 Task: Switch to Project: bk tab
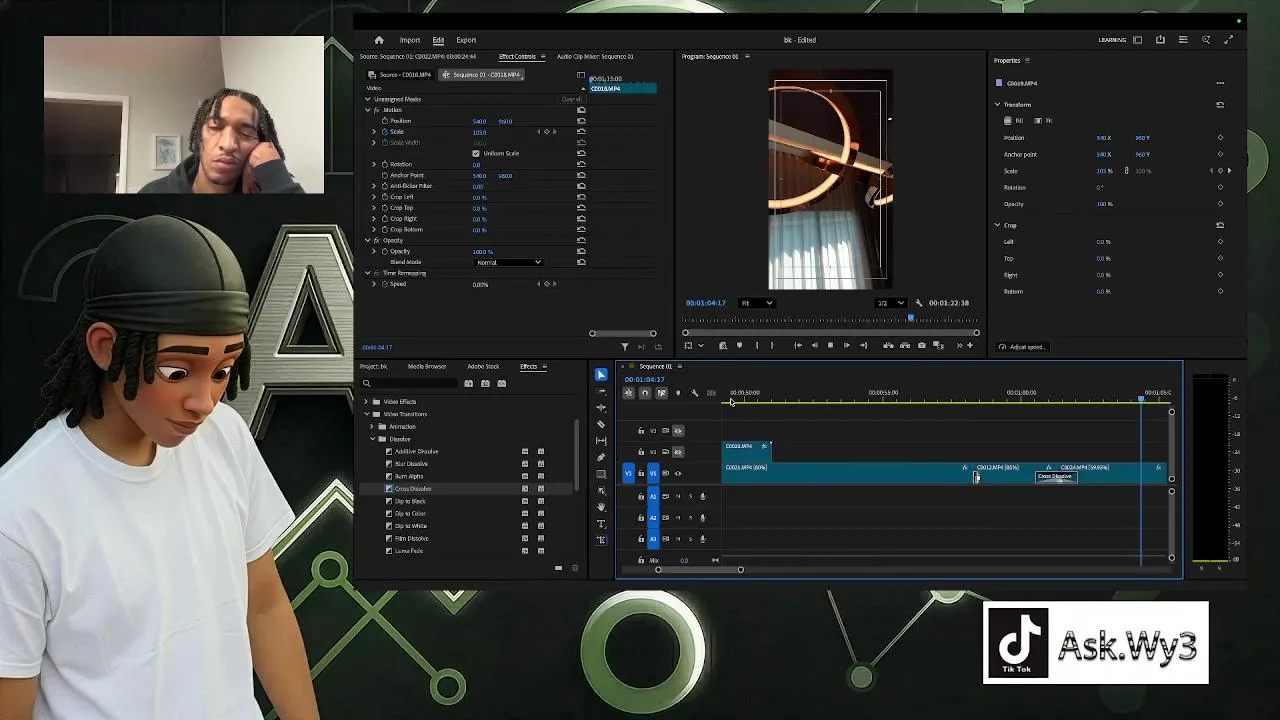coord(374,367)
